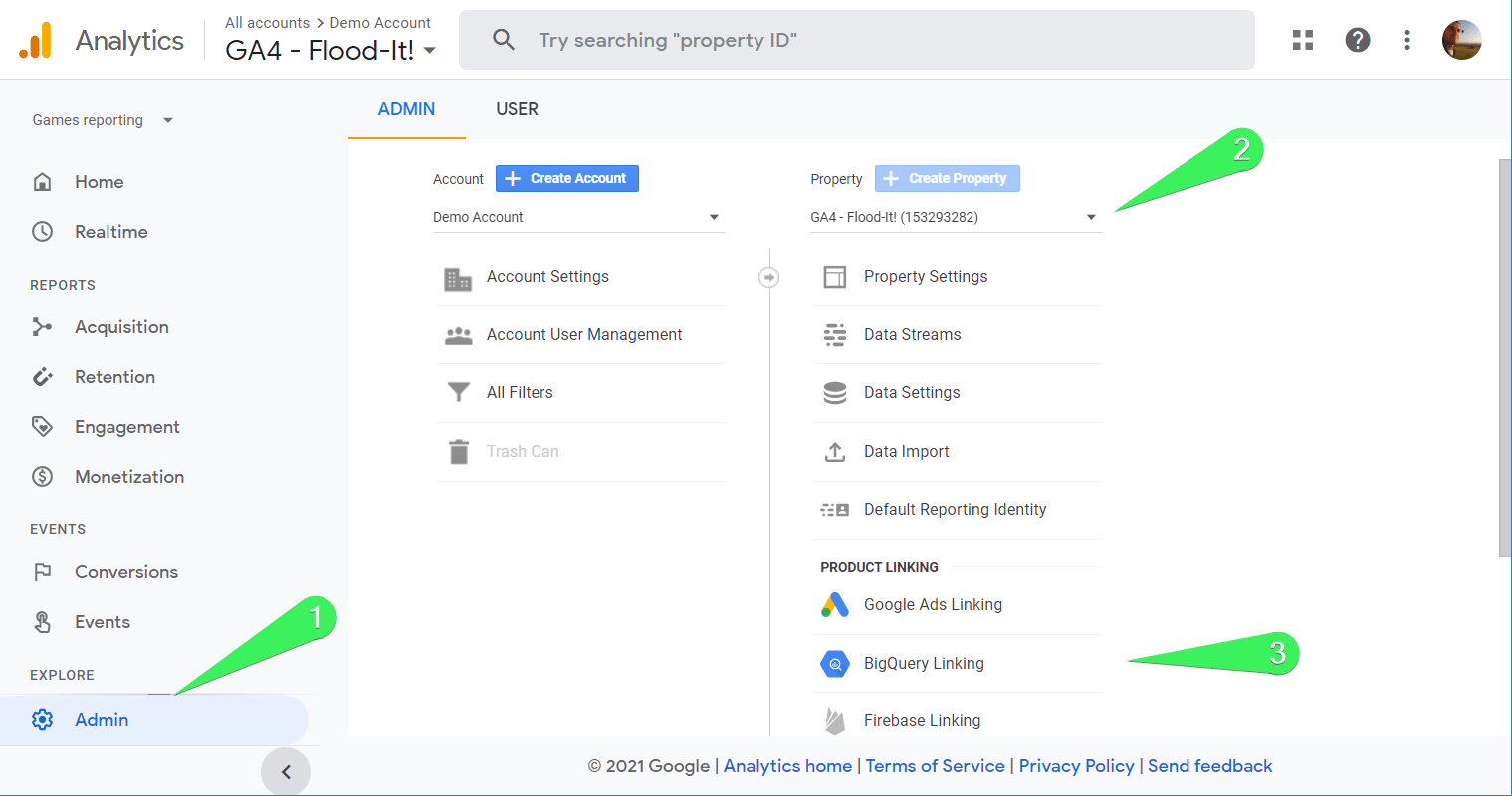Open Property Settings
Viewport: 1512px width, 796px height.
point(926,277)
